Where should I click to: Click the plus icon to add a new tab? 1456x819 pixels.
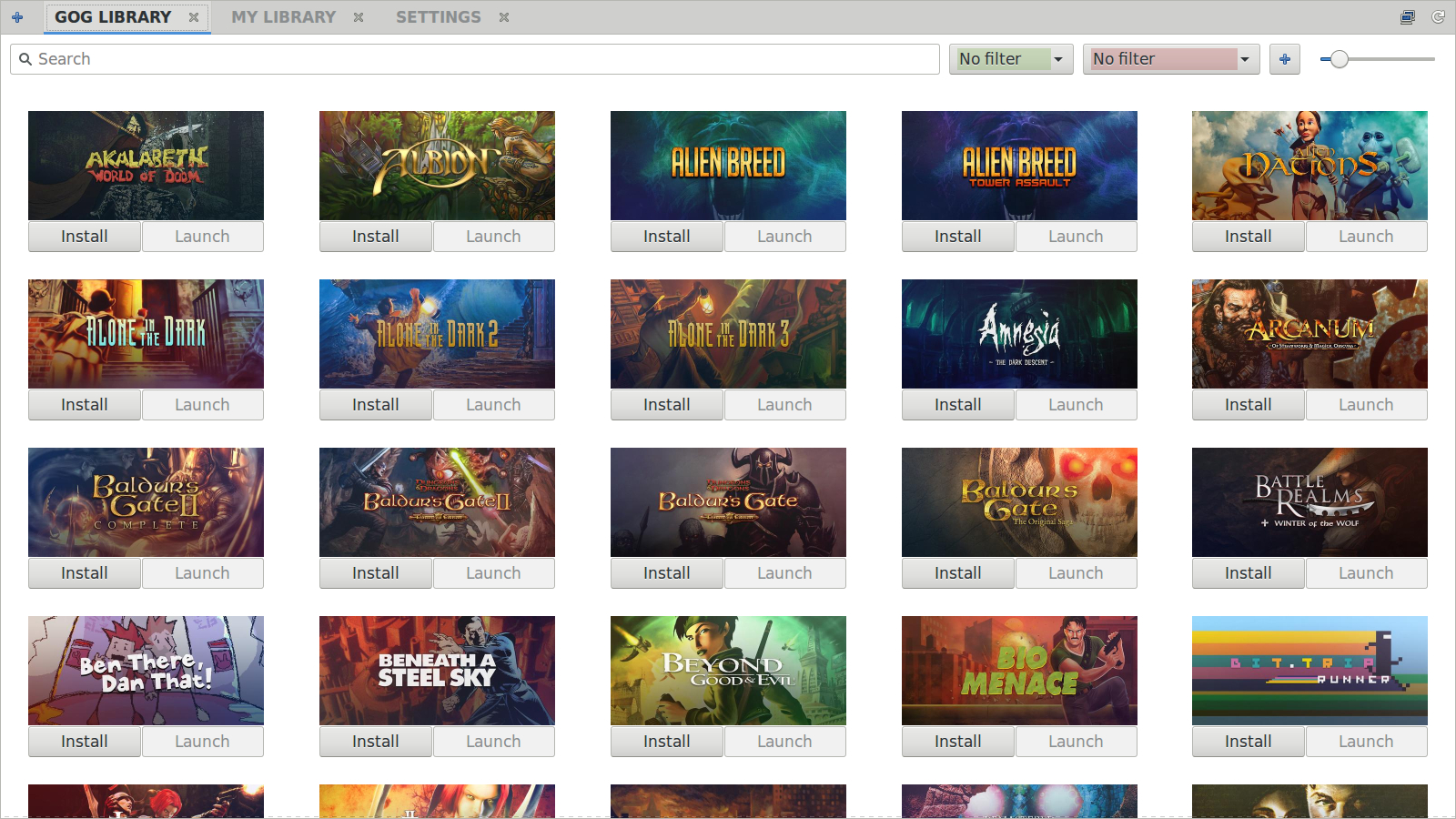click(x=17, y=17)
